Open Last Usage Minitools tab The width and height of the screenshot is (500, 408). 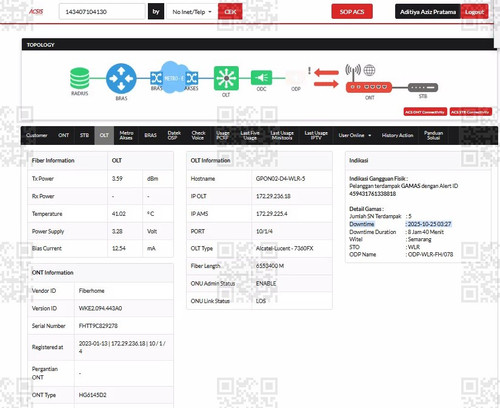point(282,135)
